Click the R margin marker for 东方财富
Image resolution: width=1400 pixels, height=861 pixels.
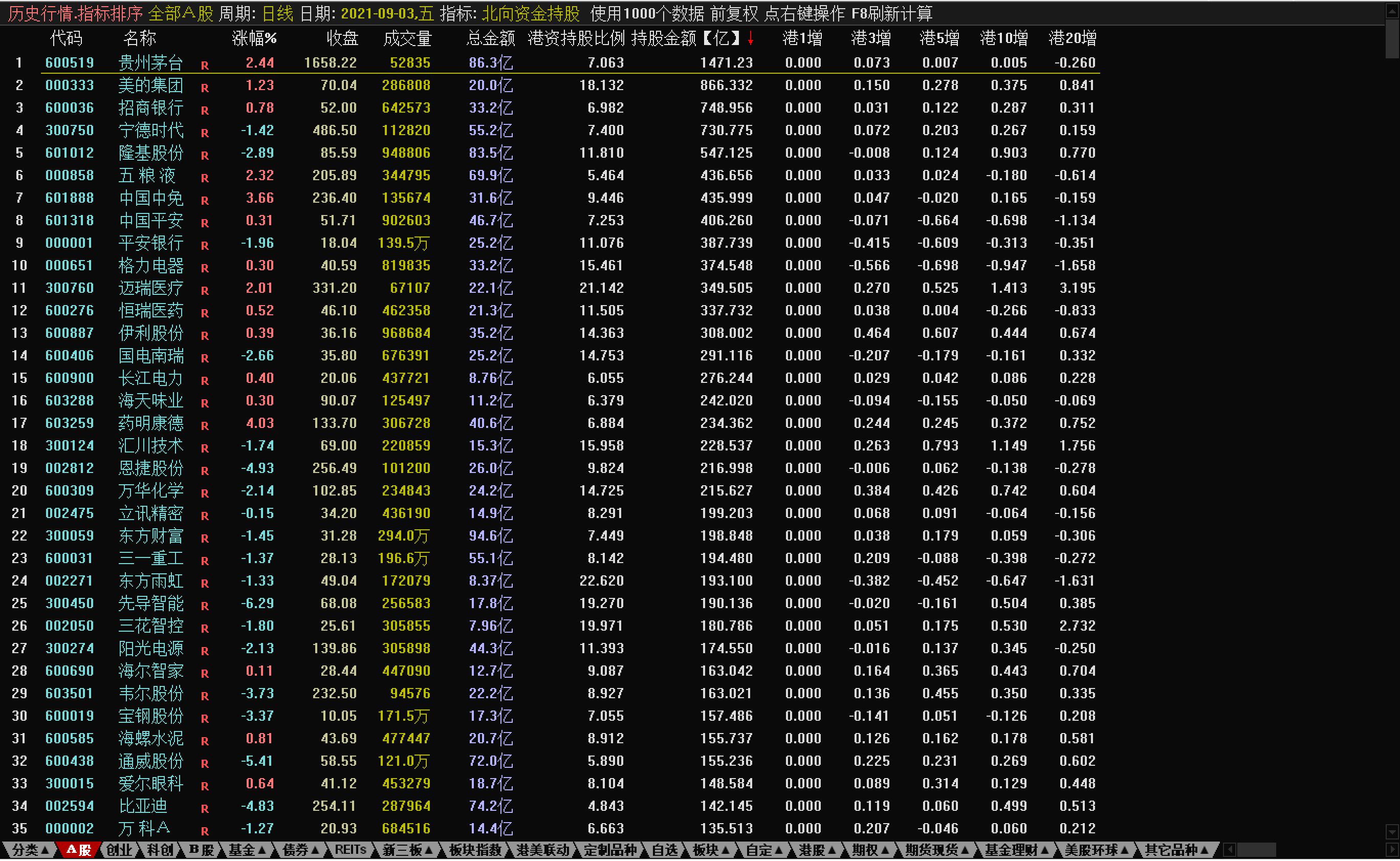pyautogui.click(x=205, y=538)
